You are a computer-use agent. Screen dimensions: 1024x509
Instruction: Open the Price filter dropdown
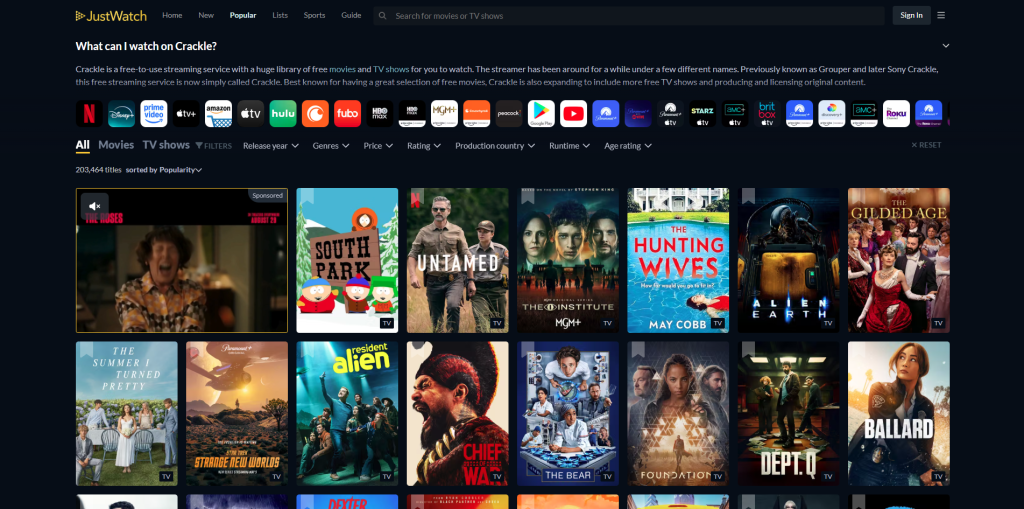379,146
